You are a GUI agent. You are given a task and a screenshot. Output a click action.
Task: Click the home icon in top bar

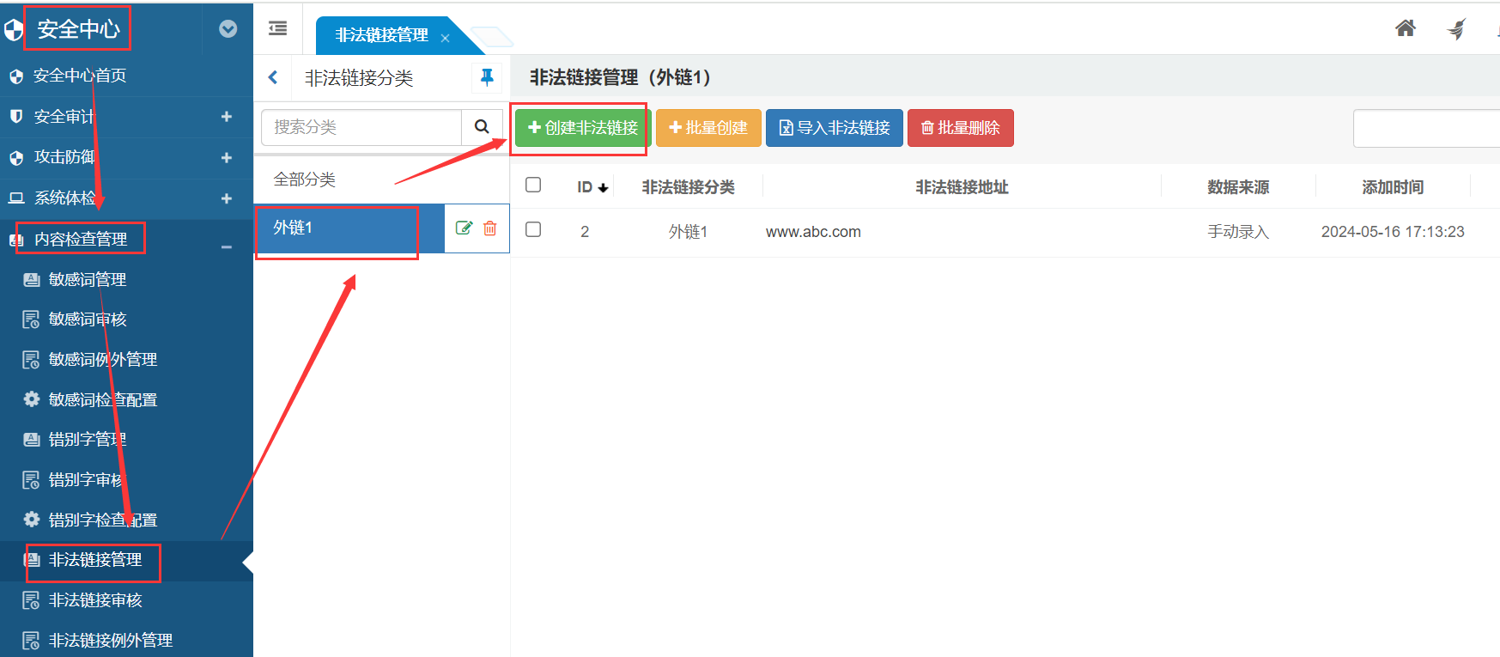1405,29
